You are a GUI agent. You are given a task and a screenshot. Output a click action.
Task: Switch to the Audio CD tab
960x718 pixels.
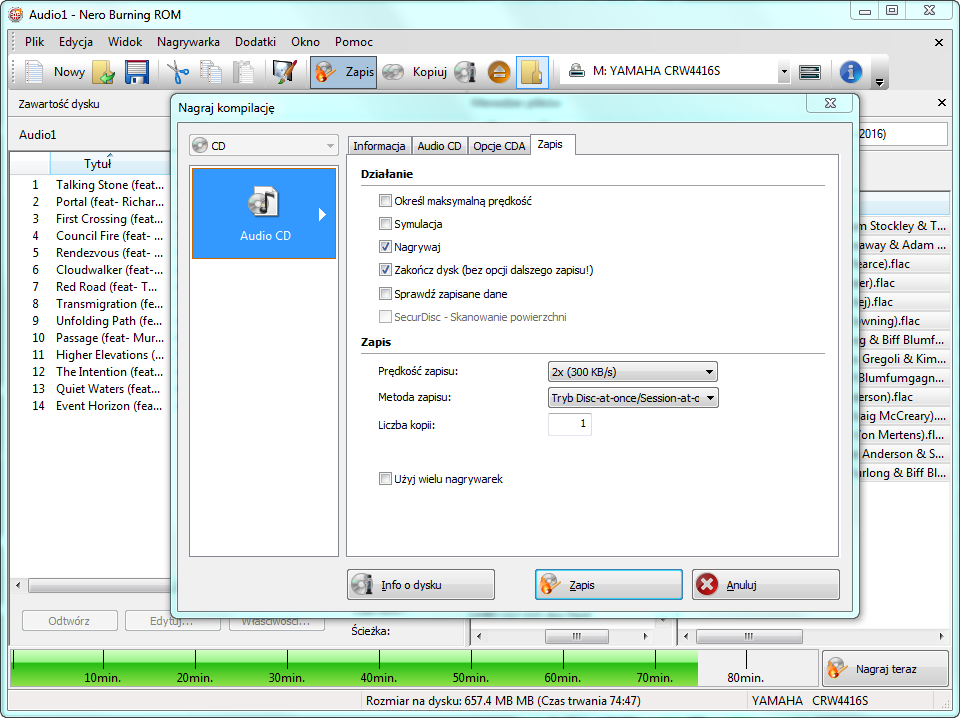(439, 146)
